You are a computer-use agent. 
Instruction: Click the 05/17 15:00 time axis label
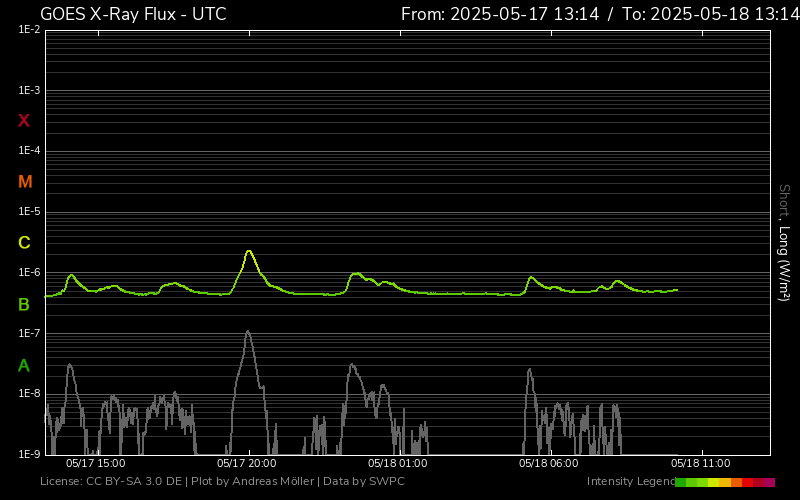tap(95, 464)
